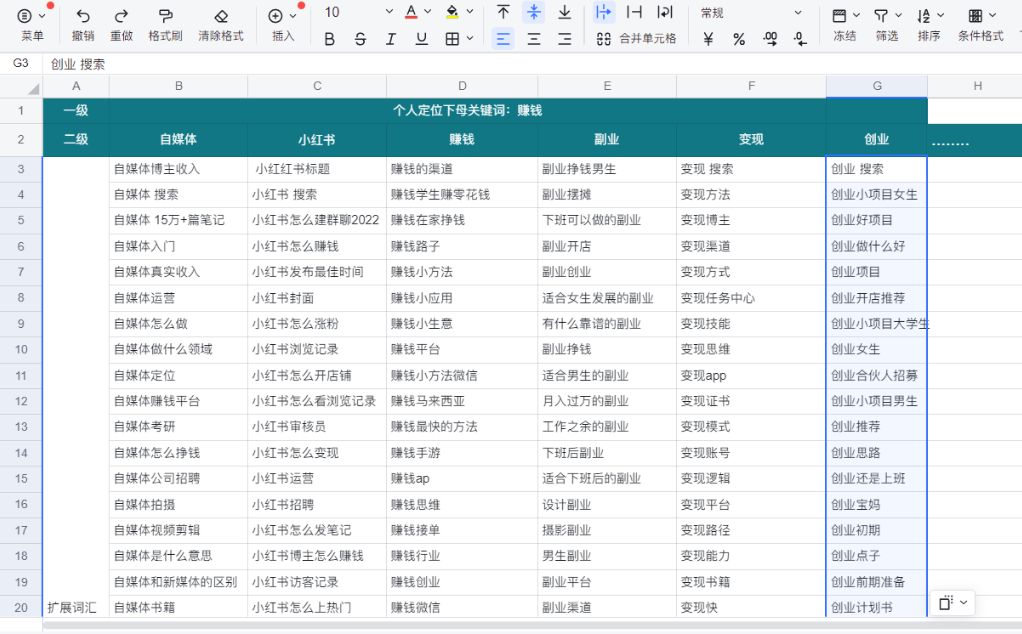Expand the font size dropdown
This screenshot has height=634, width=1022.
[388, 11]
